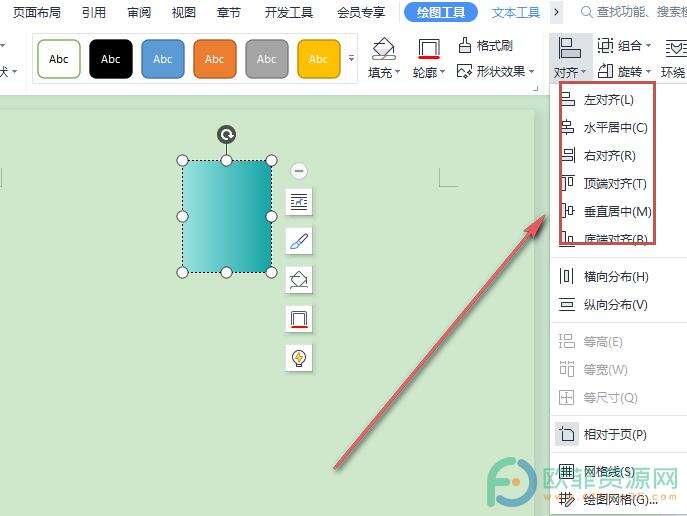Click the 格式刷 format painter
The image size is (687, 516).
point(485,45)
